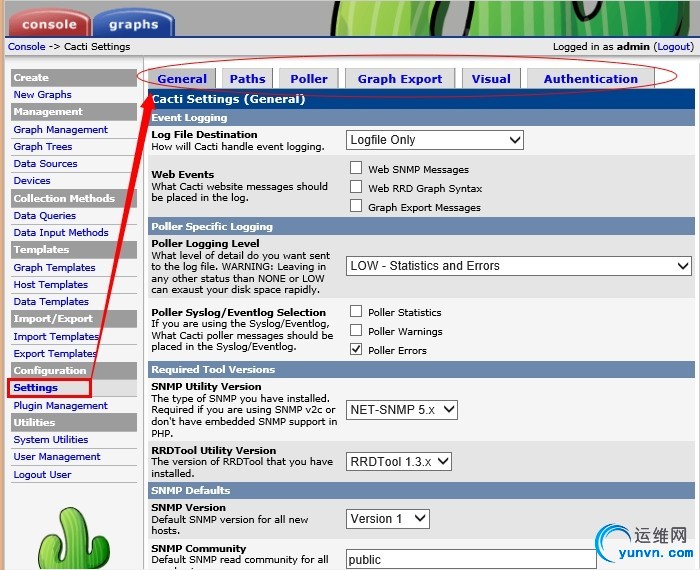This screenshot has height=570, width=700.
Task: Click the Logout link
Action: point(674,46)
